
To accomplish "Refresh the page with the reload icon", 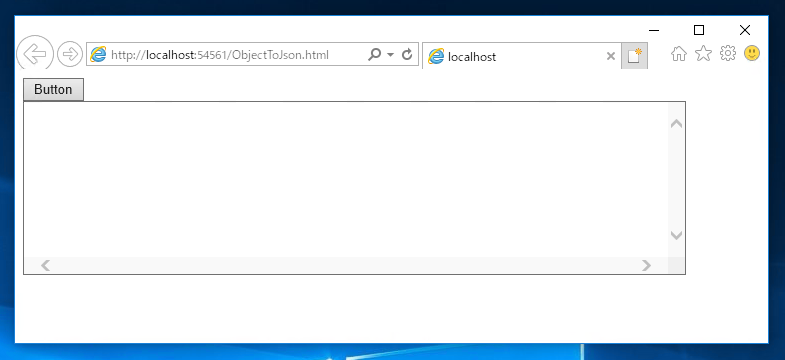I will tap(407, 54).
